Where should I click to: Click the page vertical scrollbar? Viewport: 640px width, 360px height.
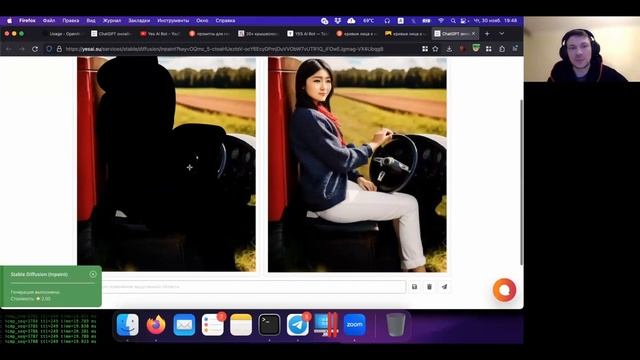521,182
